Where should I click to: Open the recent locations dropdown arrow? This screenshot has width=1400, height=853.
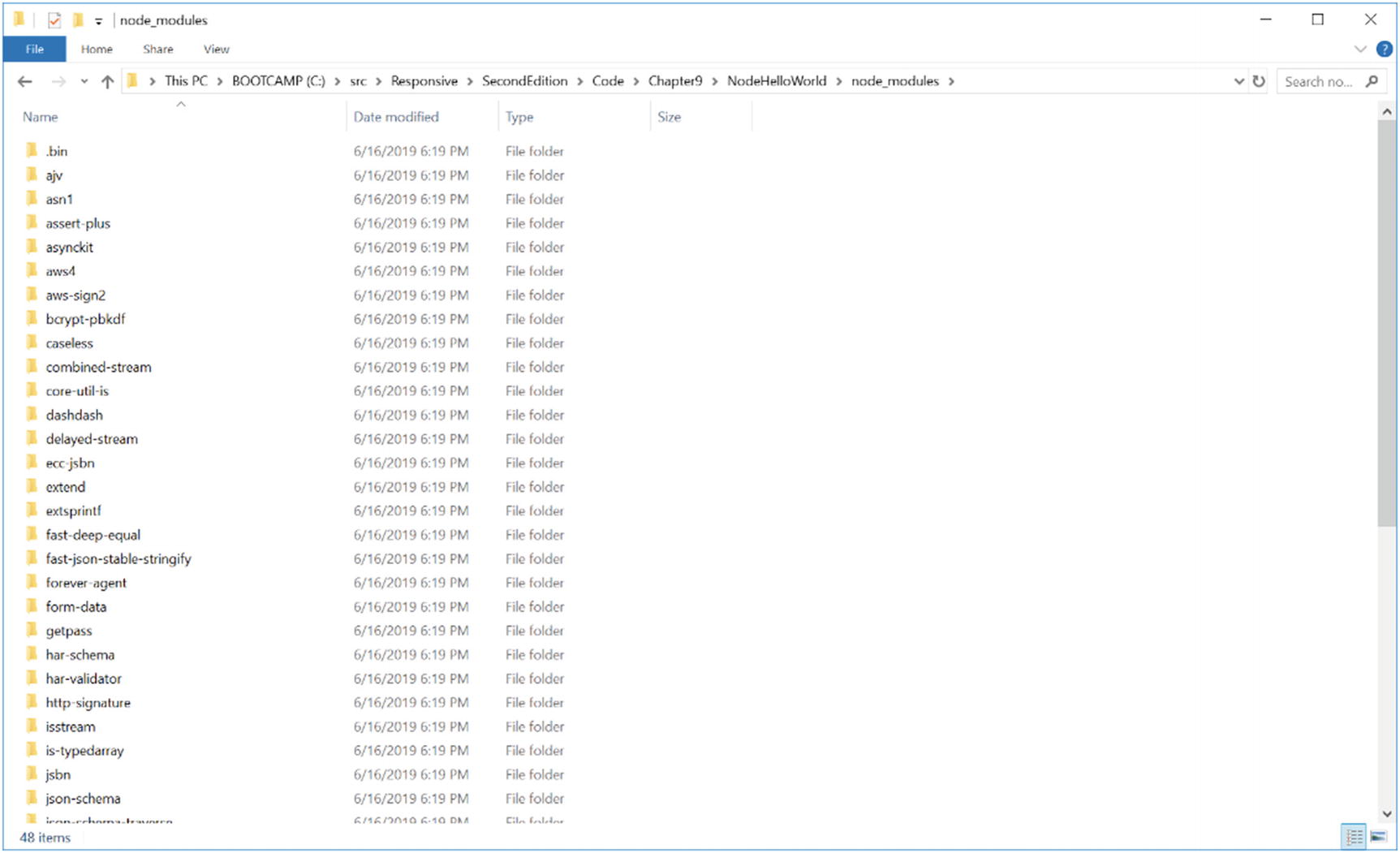[x=84, y=81]
